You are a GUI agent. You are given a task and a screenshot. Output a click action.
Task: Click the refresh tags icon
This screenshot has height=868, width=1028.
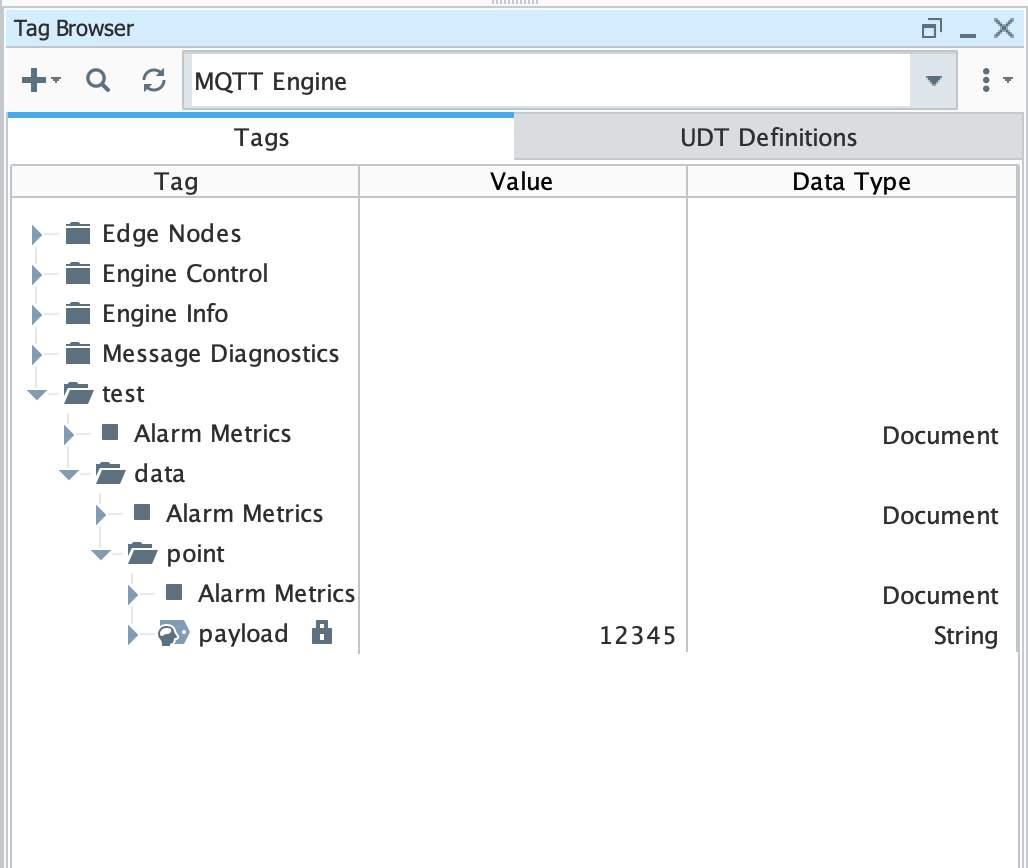tap(153, 81)
